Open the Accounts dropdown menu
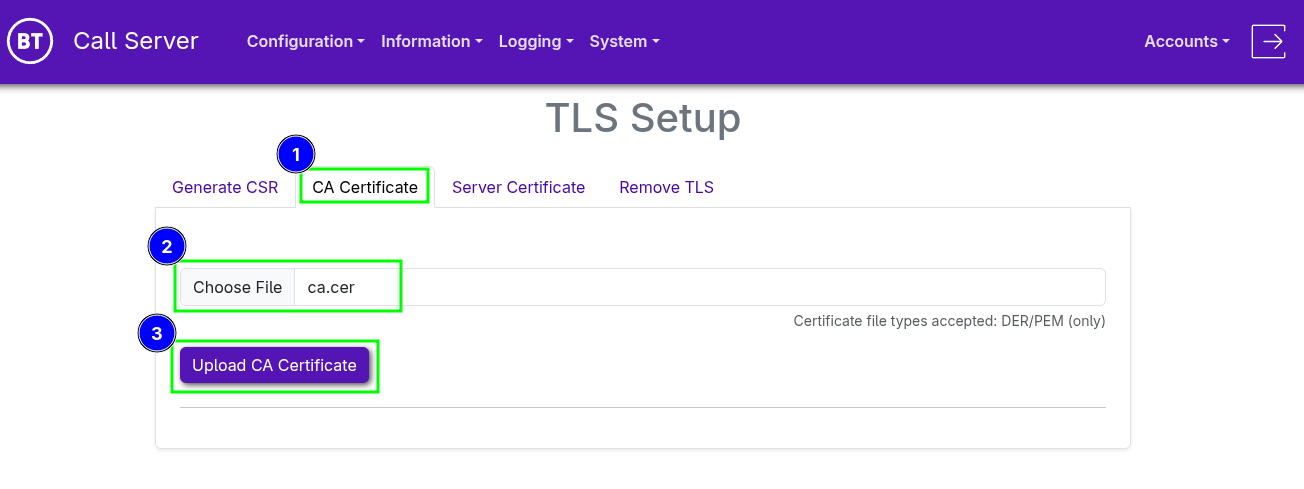Screen dimensions: 1304x489 click(1187, 41)
